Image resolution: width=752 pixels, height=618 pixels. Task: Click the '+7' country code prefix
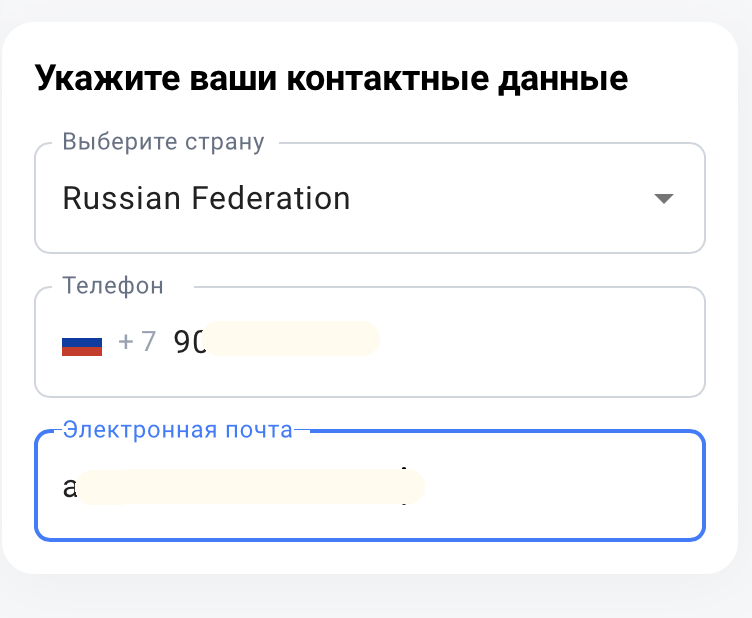[x=137, y=342]
